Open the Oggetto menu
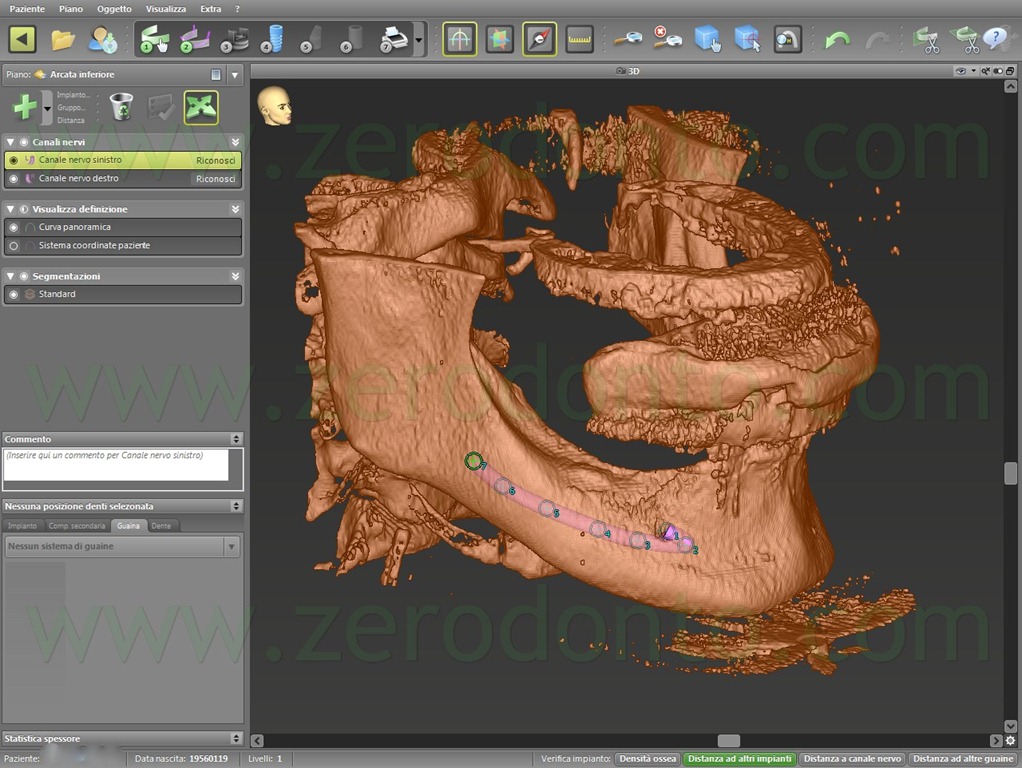Image resolution: width=1022 pixels, height=768 pixels. point(114,8)
